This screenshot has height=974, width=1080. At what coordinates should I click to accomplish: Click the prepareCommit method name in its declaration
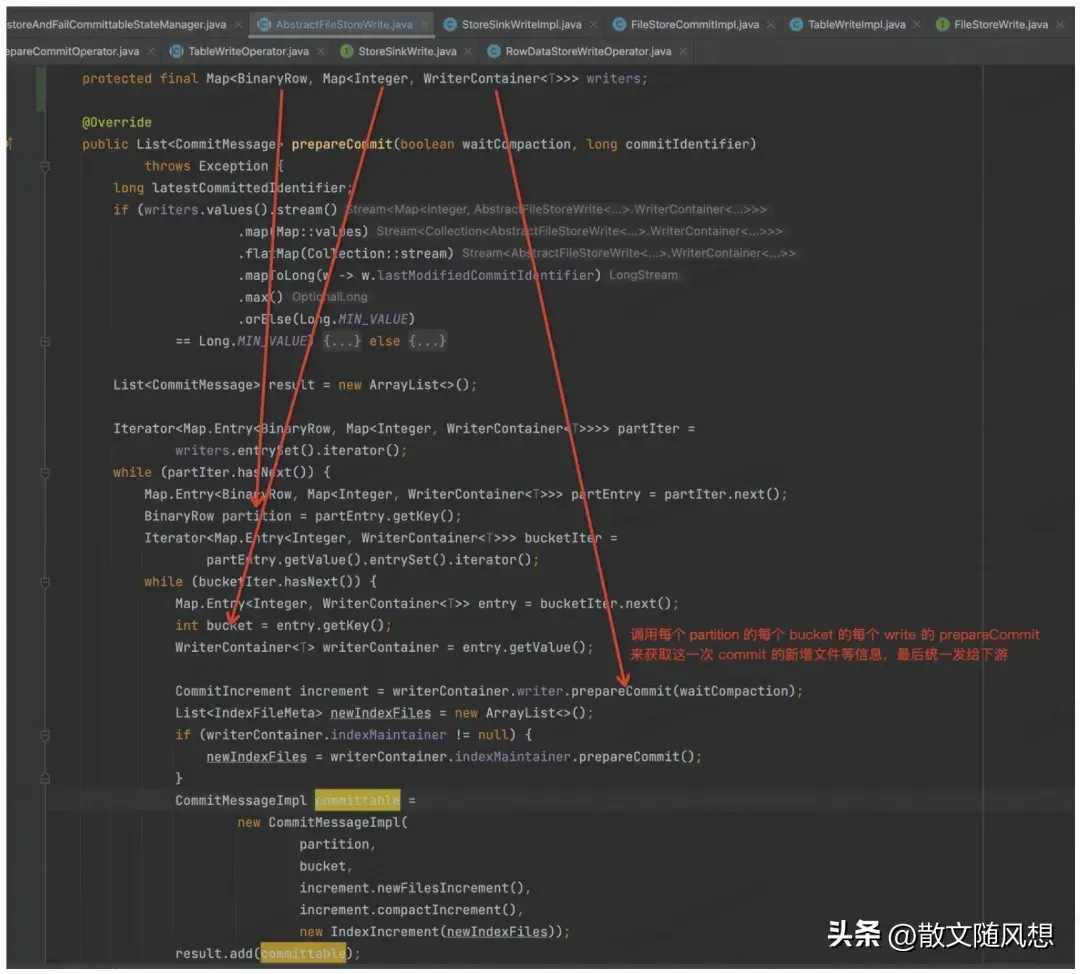(342, 145)
